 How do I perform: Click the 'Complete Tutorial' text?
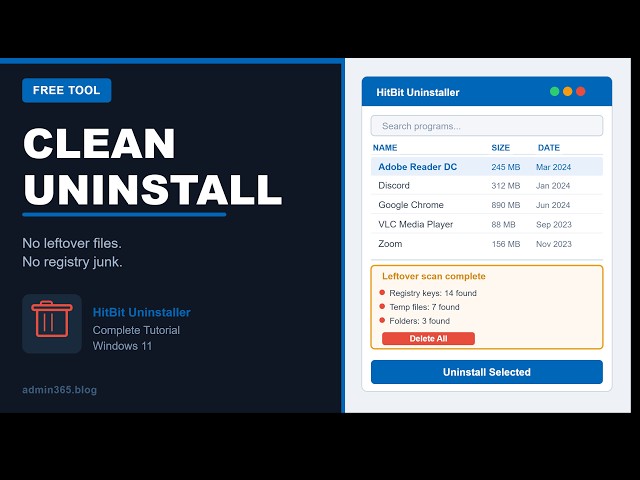click(136, 330)
